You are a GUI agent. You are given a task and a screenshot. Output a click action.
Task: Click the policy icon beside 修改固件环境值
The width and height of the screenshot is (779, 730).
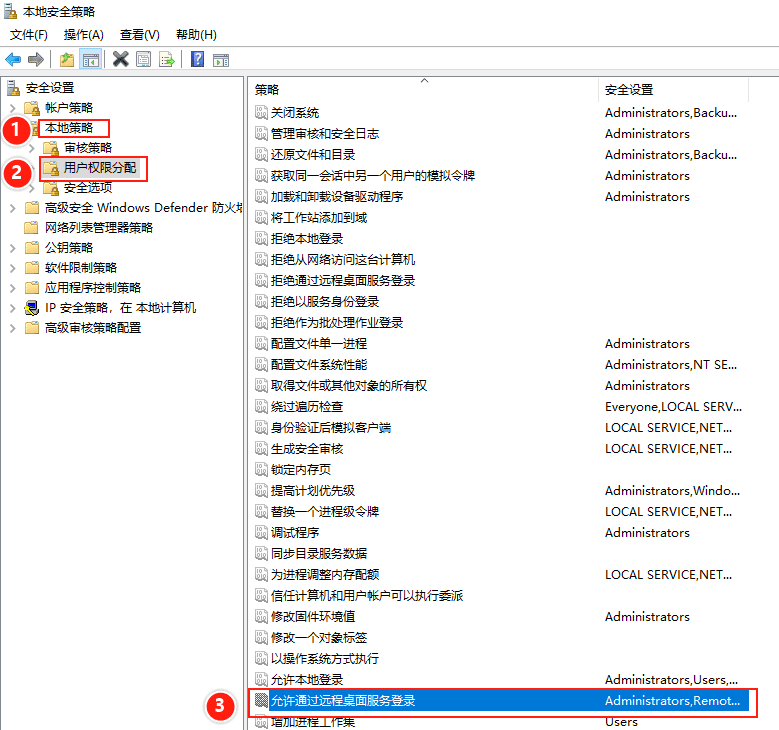tap(261, 617)
